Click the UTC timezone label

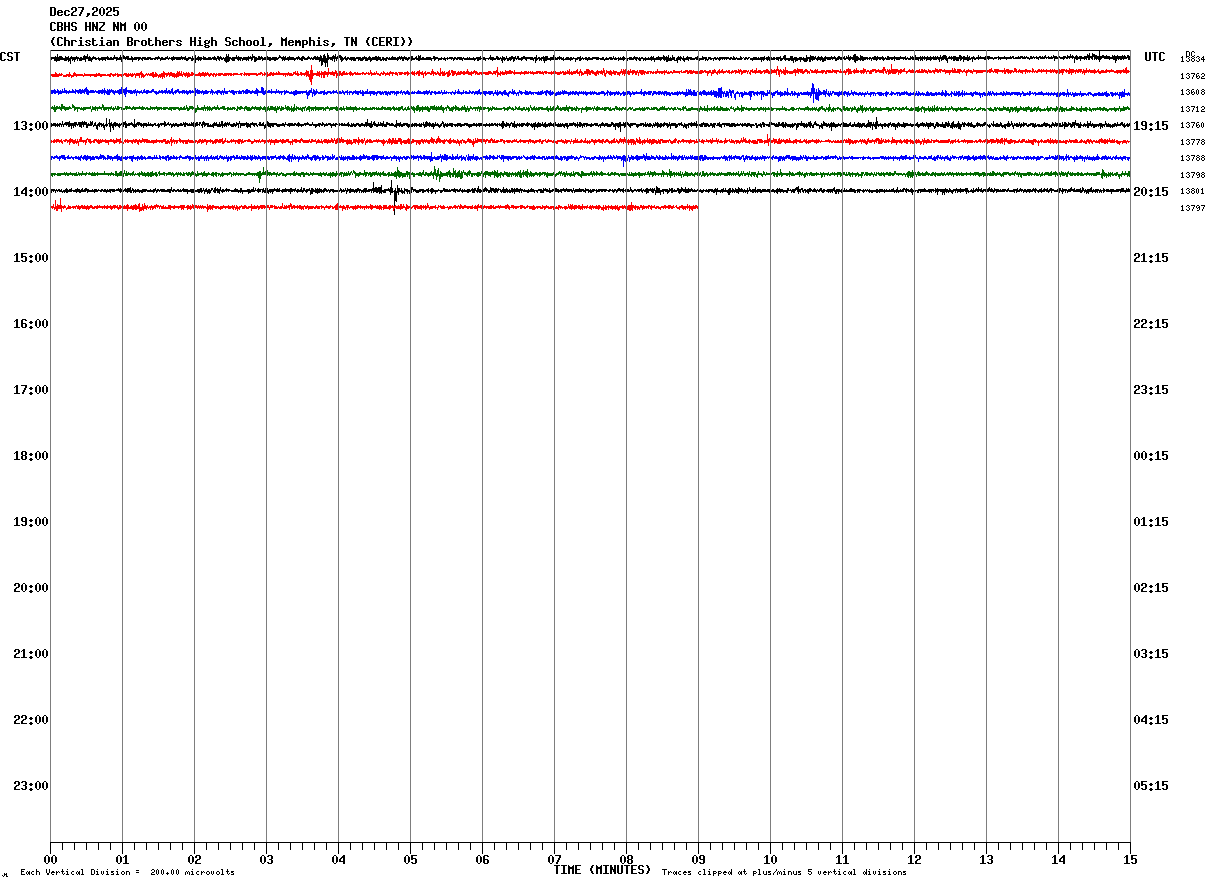1155,57
